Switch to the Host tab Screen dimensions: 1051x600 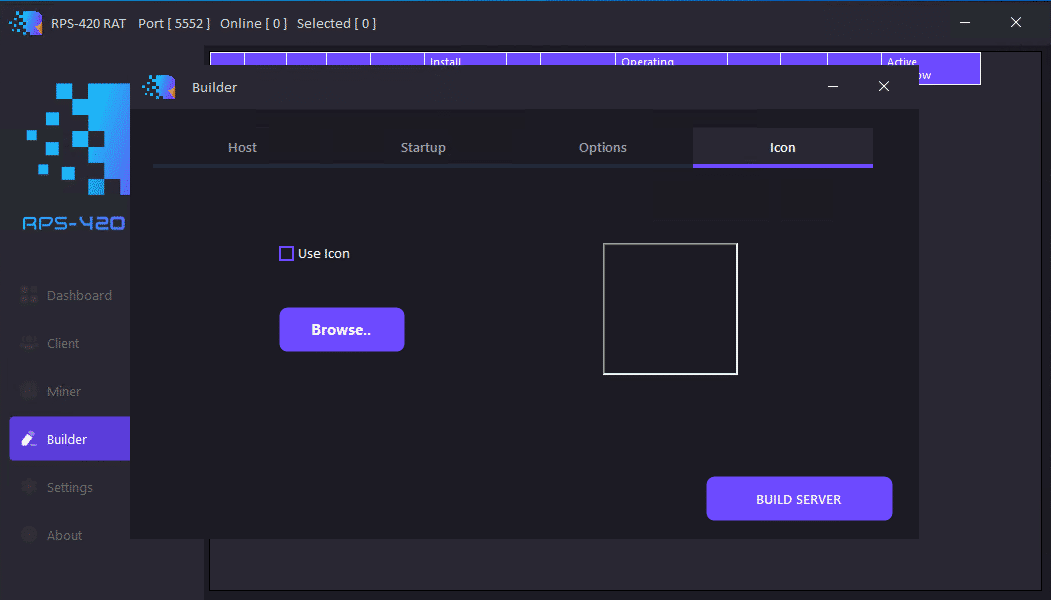tap(242, 148)
